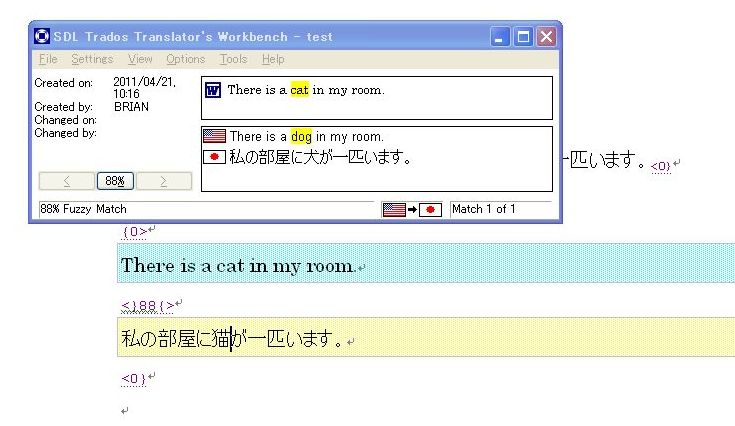The width and height of the screenshot is (735, 426).
Task: Click the '<0}' closing tag below the yellow segment
Action: point(134,378)
